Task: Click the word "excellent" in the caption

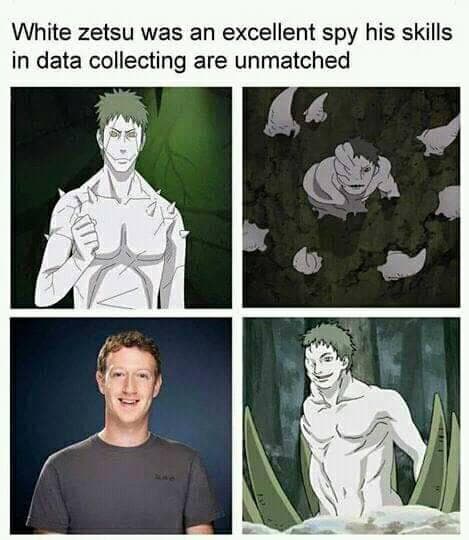Action: point(269,33)
